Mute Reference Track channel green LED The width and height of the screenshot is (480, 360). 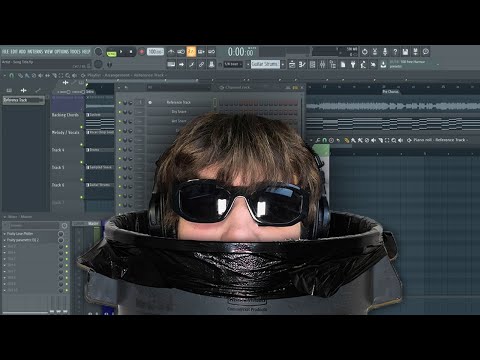click(120, 103)
